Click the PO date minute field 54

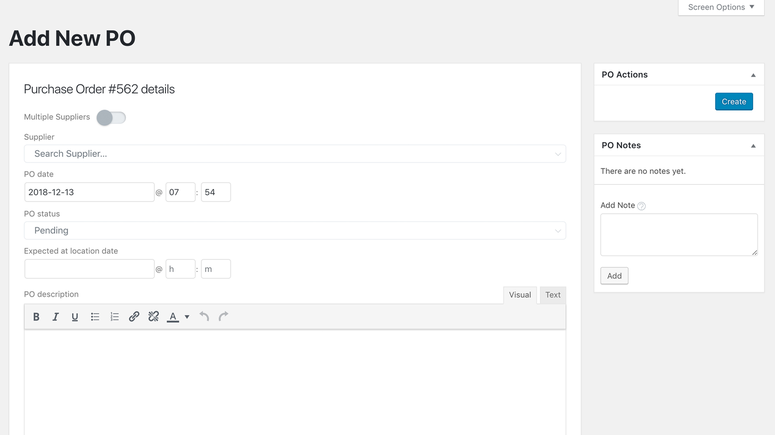click(216, 192)
